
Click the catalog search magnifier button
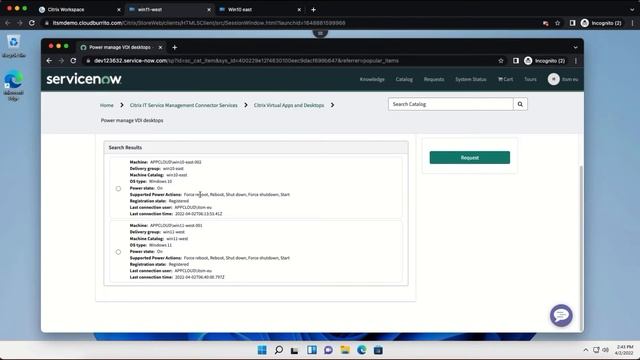pyautogui.click(x=520, y=104)
